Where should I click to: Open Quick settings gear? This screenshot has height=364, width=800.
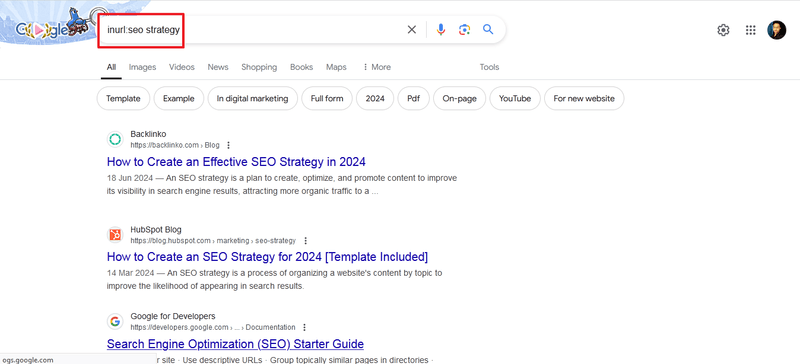[723, 30]
